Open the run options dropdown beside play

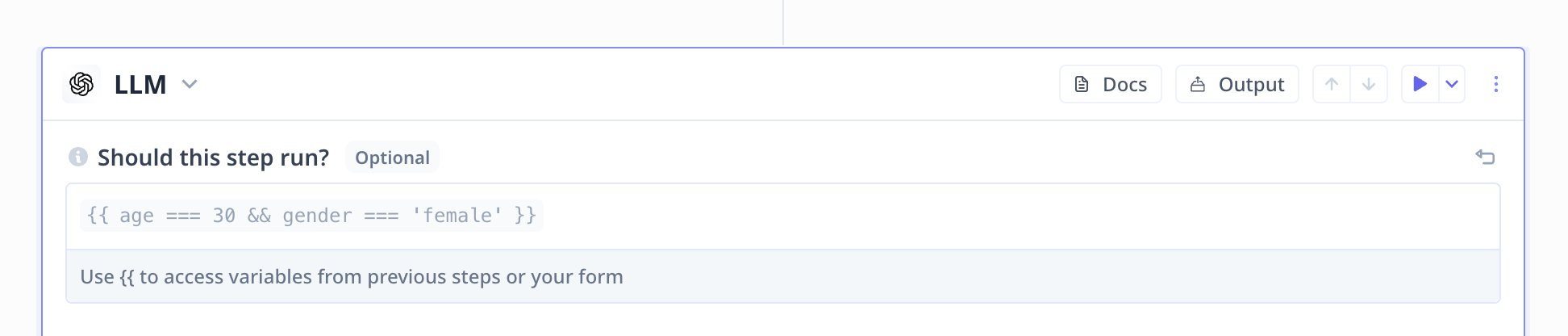click(1452, 84)
